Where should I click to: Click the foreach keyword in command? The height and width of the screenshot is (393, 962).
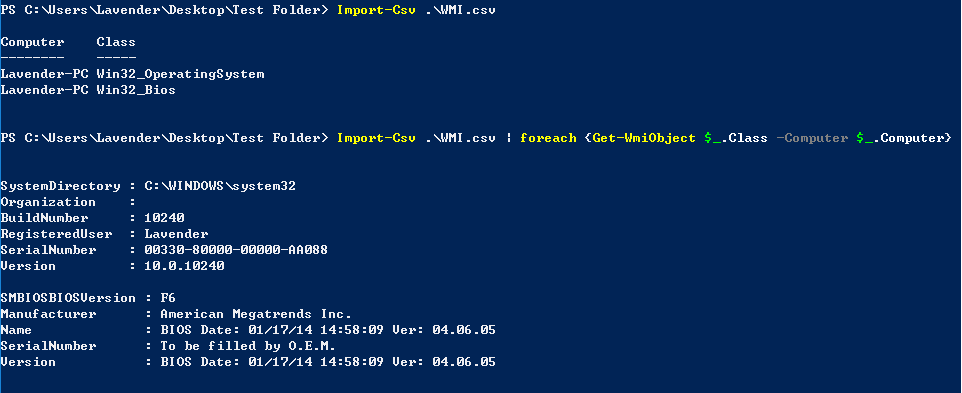tap(548, 138)
